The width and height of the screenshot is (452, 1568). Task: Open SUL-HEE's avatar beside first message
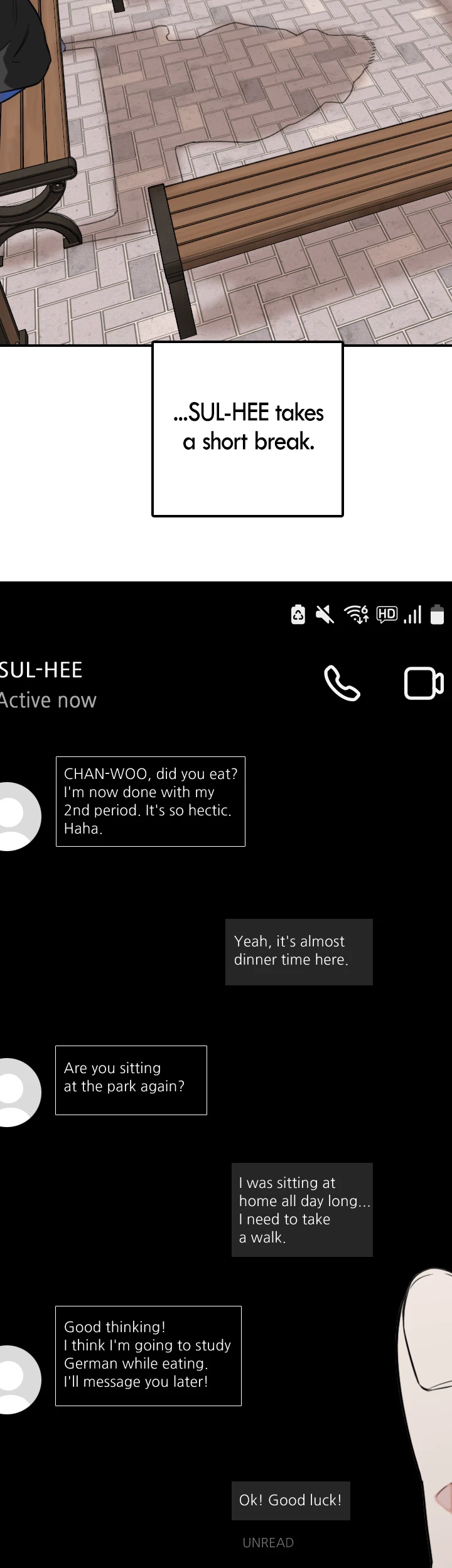[x=19, y=817]
